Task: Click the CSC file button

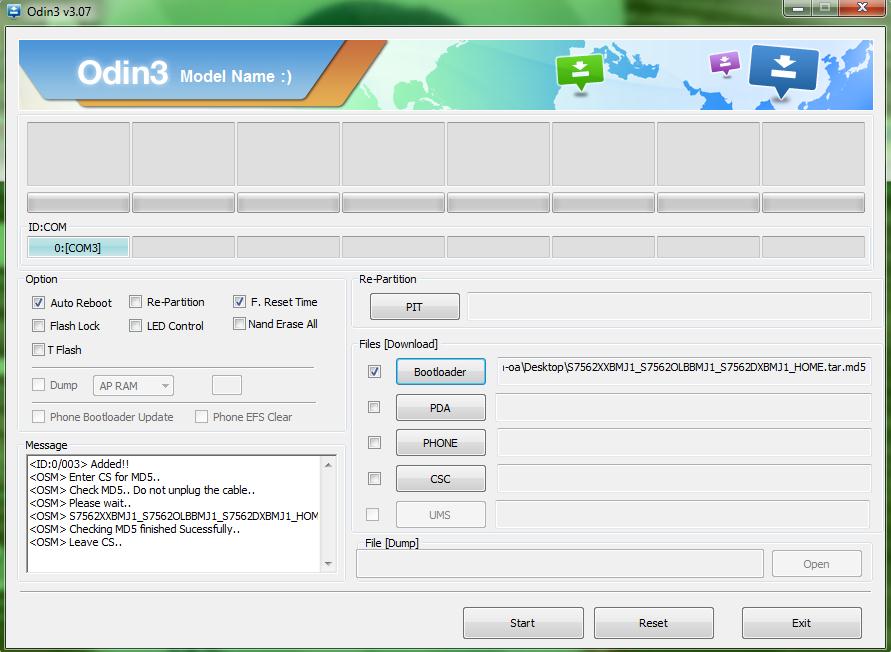Action: tap(440, 479)
